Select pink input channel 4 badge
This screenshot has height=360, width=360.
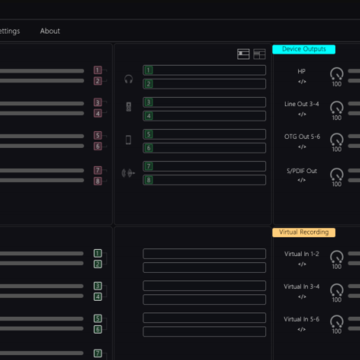(97, 113)
